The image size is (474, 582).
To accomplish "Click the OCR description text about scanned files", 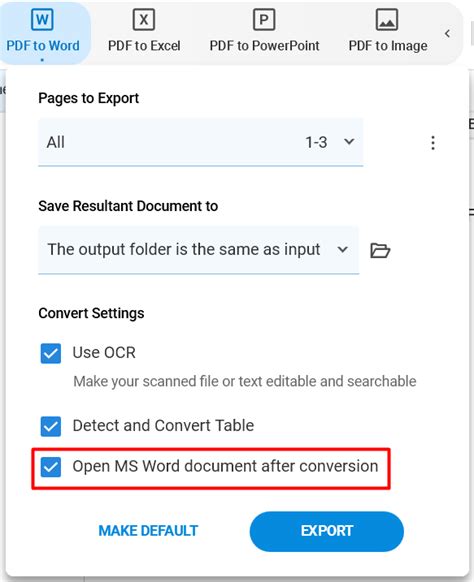I will tap(245, 382).
